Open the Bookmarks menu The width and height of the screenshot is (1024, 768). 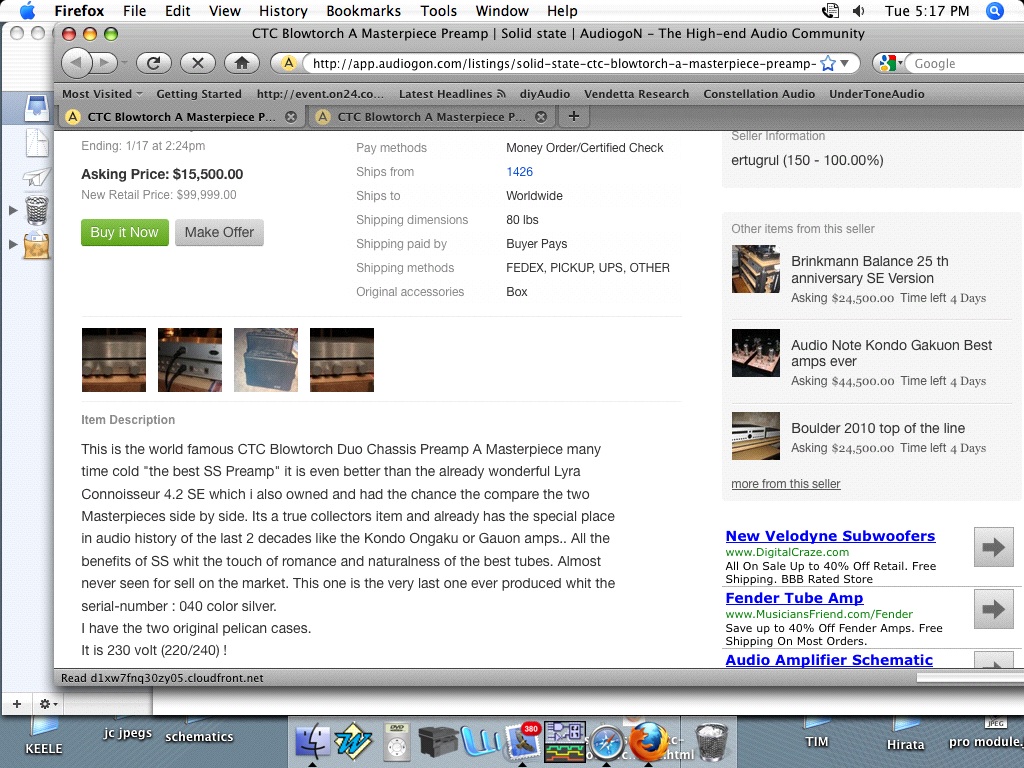click(363, 11)
